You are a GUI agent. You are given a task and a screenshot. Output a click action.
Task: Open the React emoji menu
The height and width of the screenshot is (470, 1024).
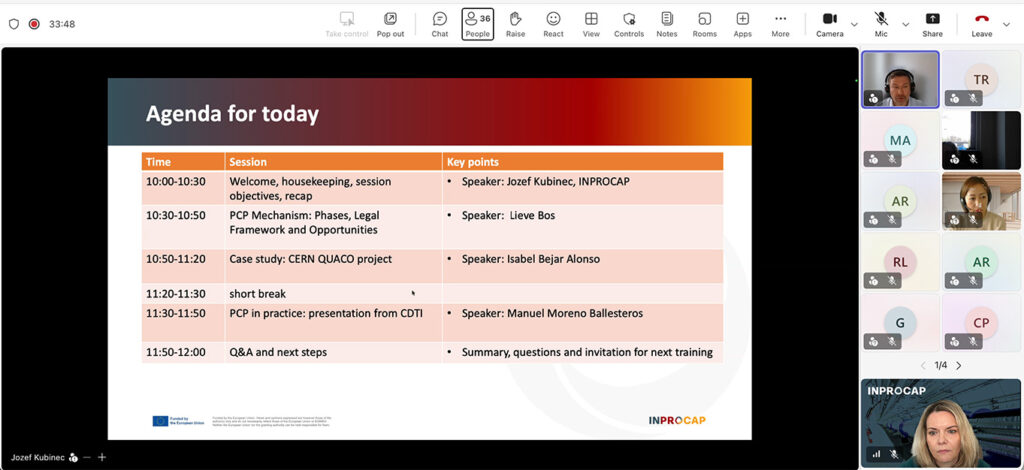553,23
